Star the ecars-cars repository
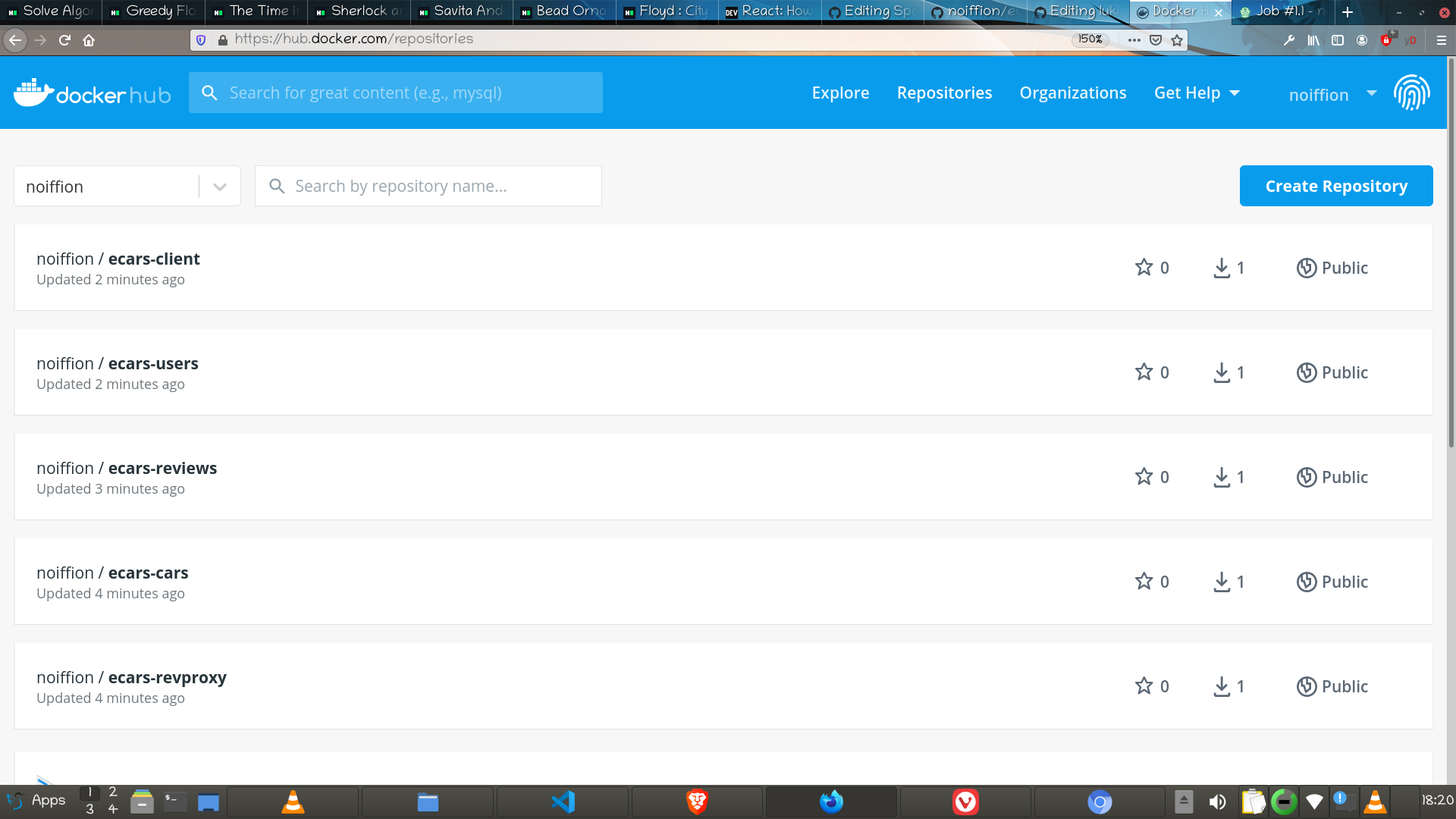The width and height of the screenshot is (1456, 819). [1144, 581]
